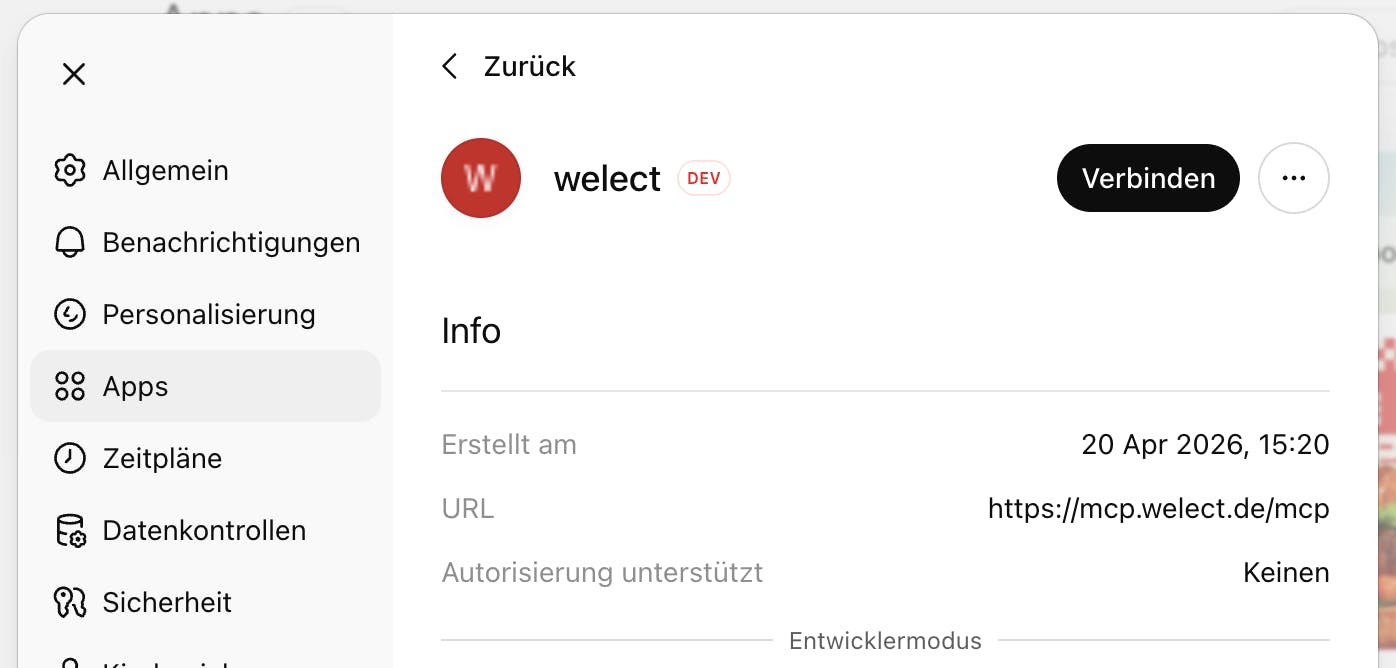Open the three-dot options menu

pyautogui.click(x=1294, y=178)
